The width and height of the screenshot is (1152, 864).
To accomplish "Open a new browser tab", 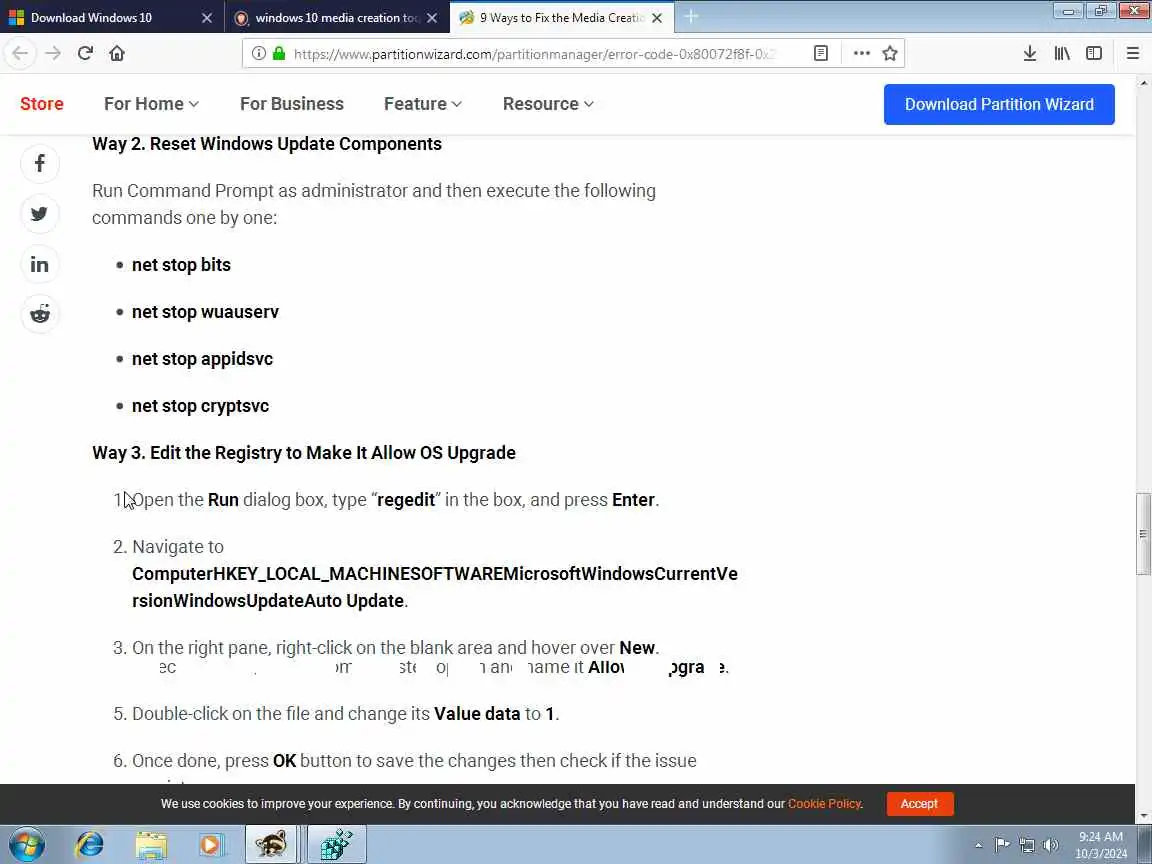I will (691, 17).
